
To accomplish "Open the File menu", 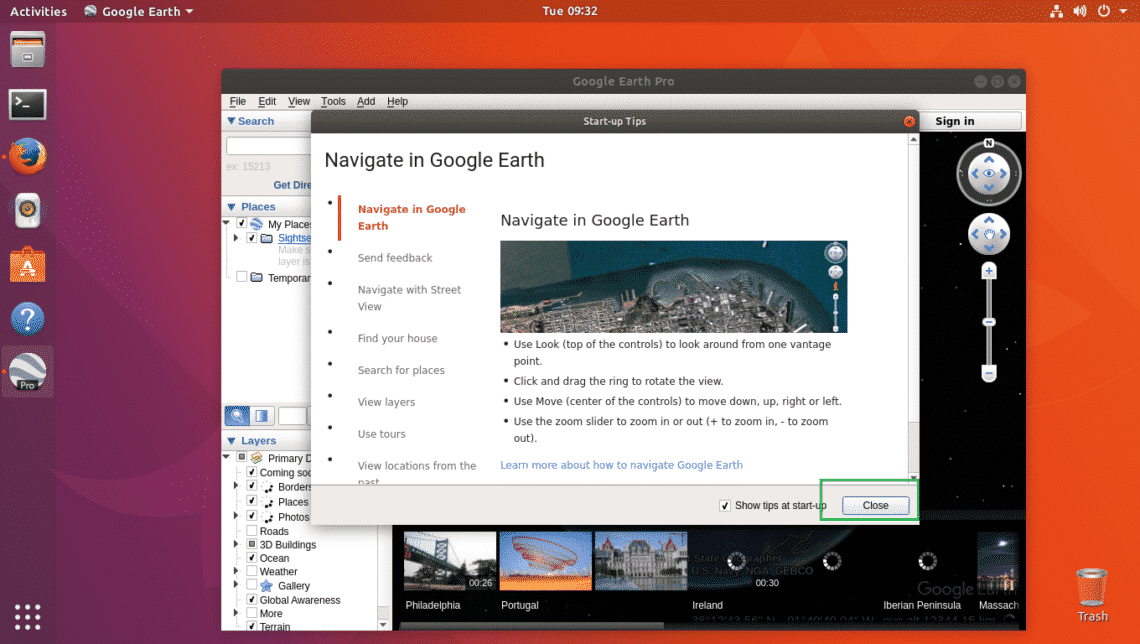I will tap(238, 101).
